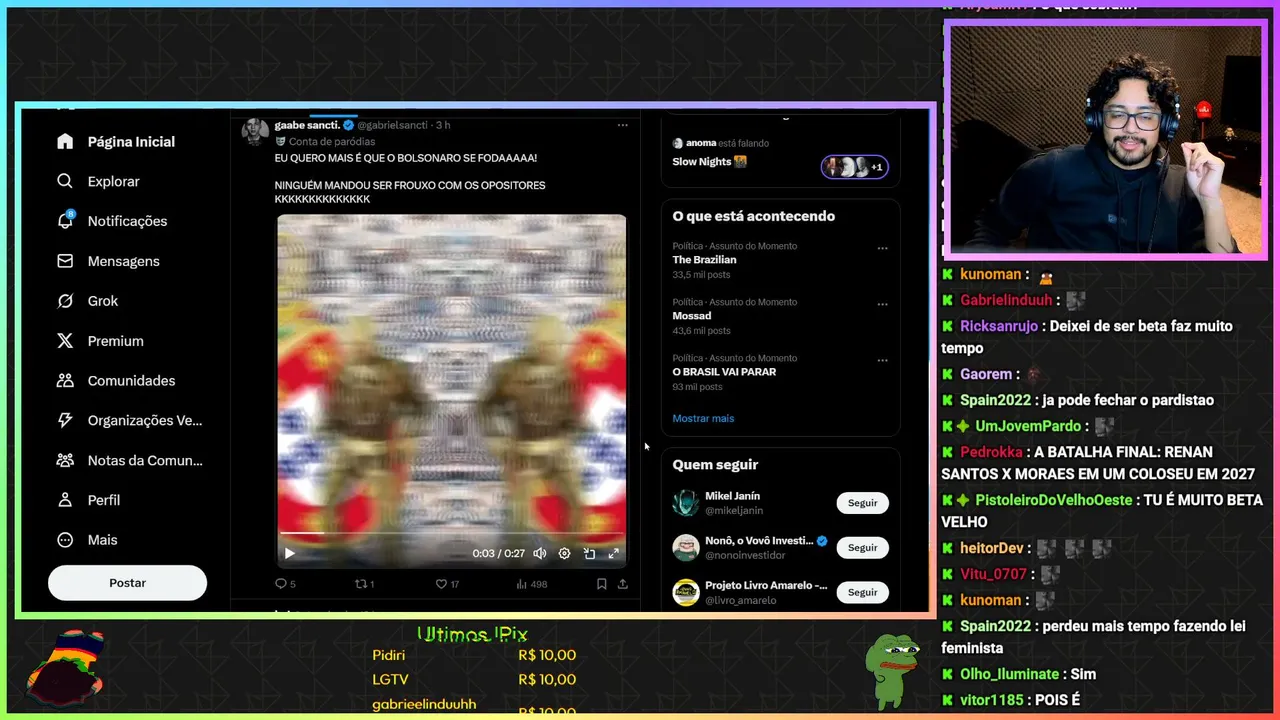This screenshot has width=1280, height=720.
Task: Click PistoleiroDoVelhoOeste chat username
Action: point(1054,500)
